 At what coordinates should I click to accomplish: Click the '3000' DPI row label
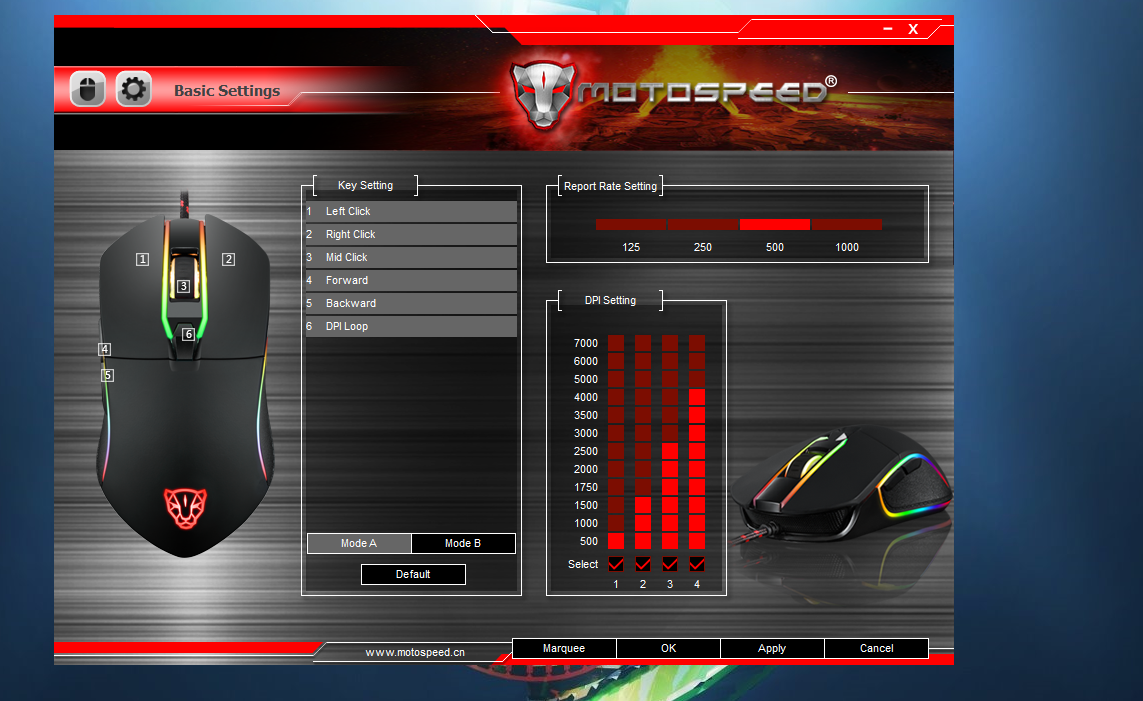coord(585,433)
